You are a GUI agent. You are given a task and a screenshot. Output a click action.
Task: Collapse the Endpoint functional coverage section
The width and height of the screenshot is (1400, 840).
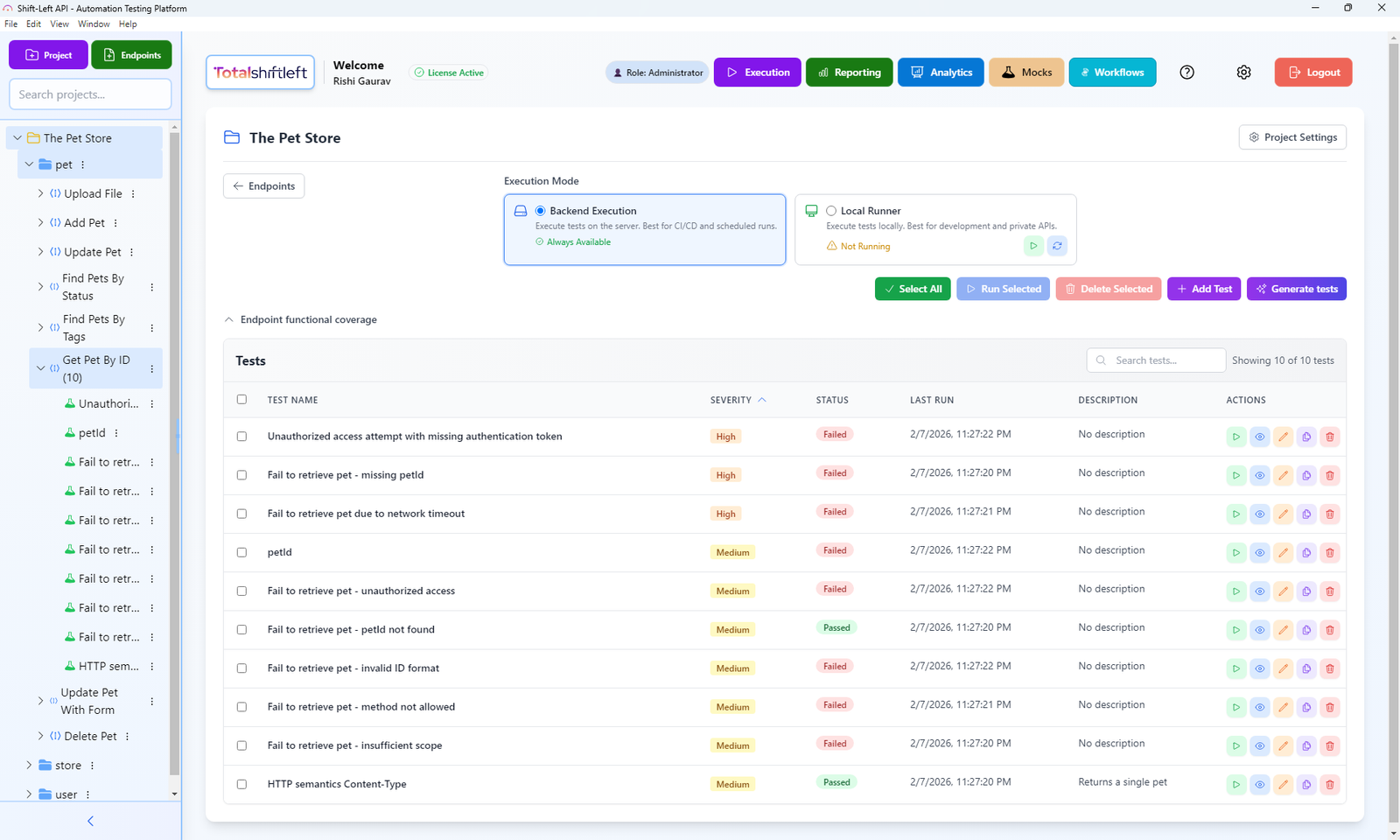pyautogui.click(x=229, y=319)
